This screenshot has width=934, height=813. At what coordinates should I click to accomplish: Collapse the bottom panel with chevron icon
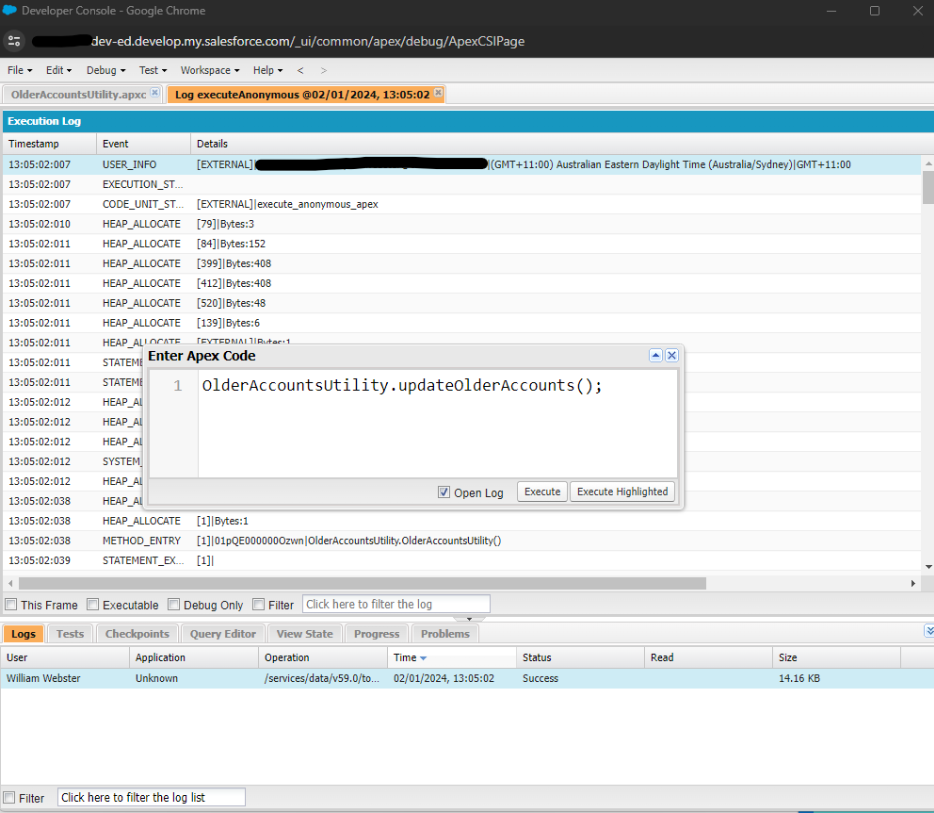tap(929, 631)
